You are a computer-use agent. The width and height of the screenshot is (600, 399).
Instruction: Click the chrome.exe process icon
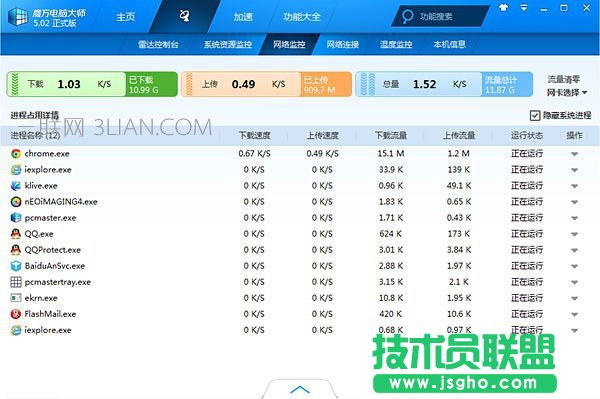[x=16, y=154]
